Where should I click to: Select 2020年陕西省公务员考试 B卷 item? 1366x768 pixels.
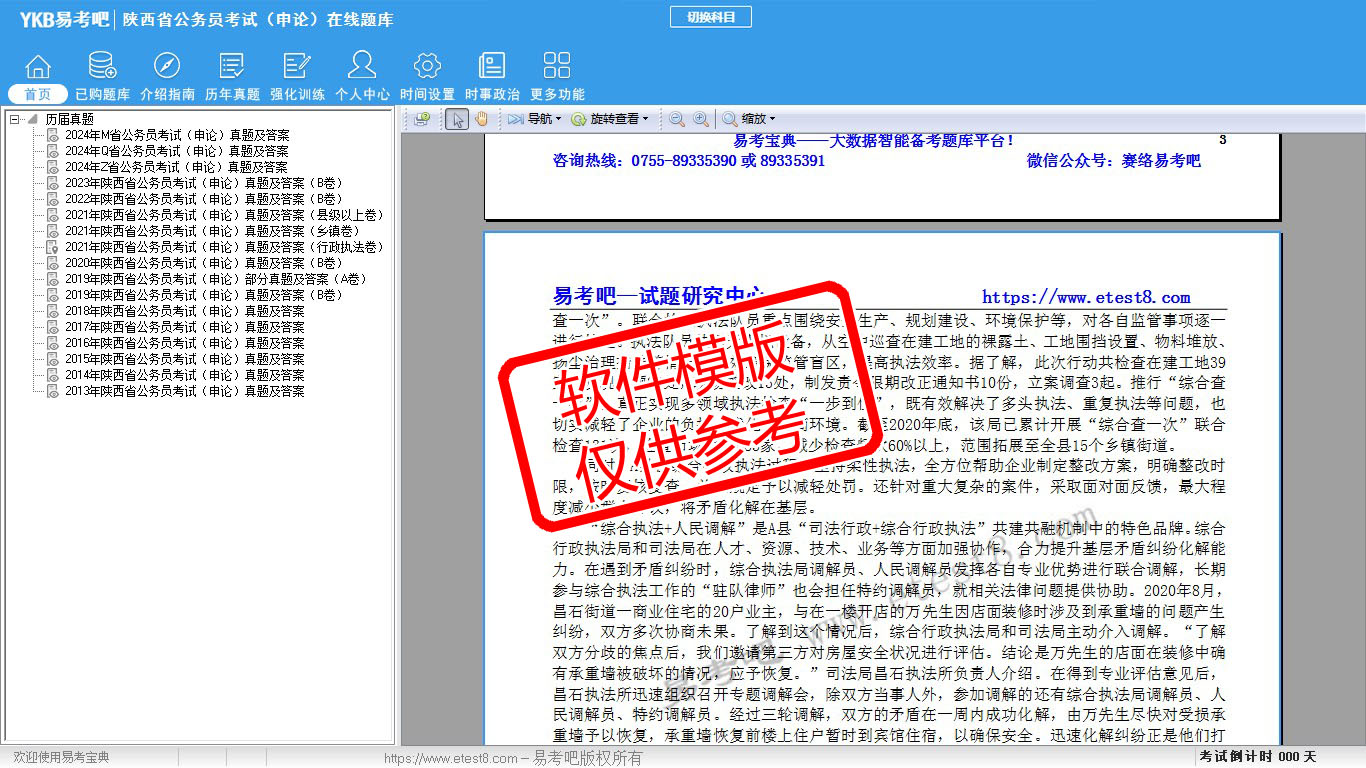(204, 263)
